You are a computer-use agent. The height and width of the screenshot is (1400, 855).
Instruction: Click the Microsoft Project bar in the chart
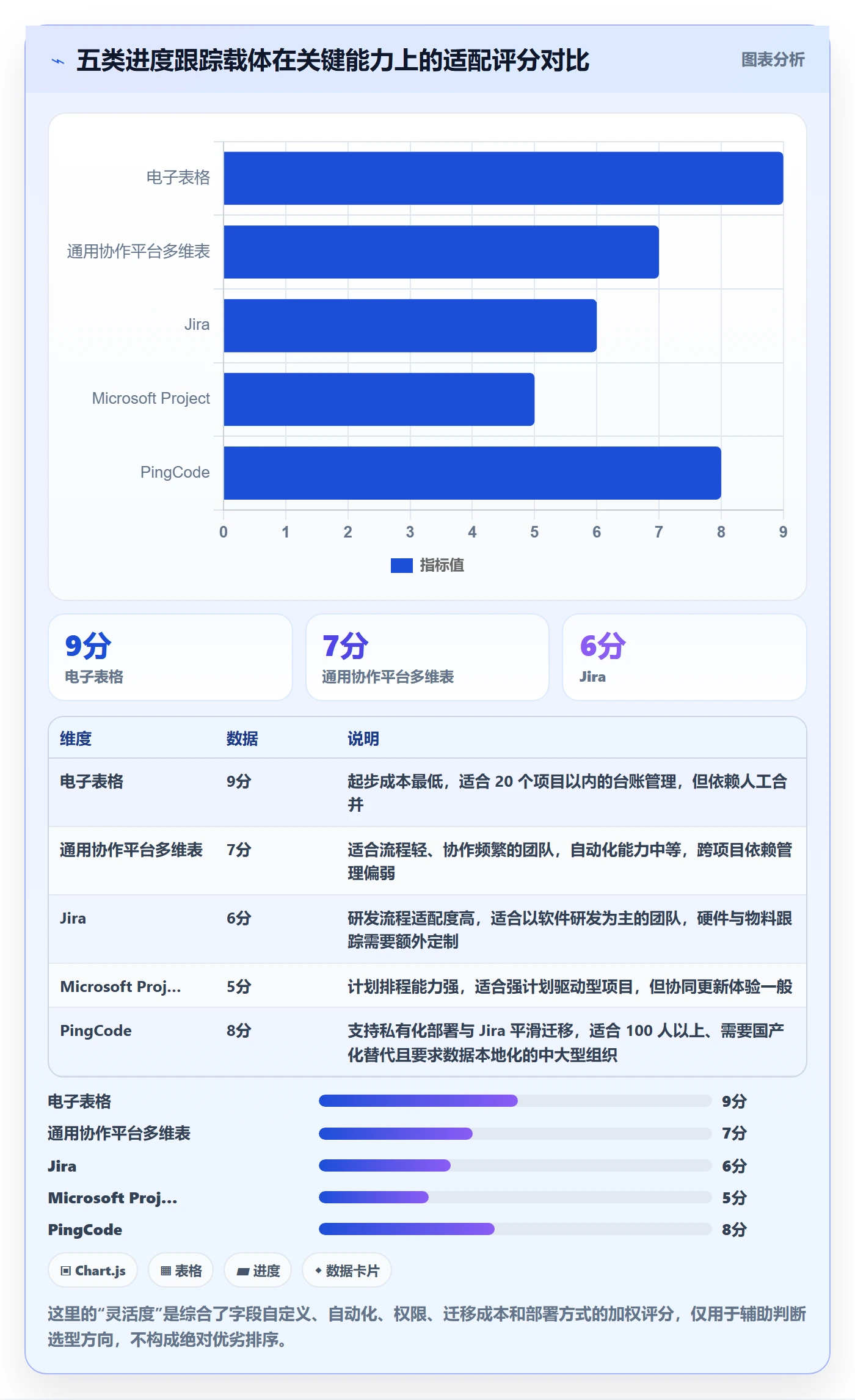pyautogui.click(x=379, y=399)
